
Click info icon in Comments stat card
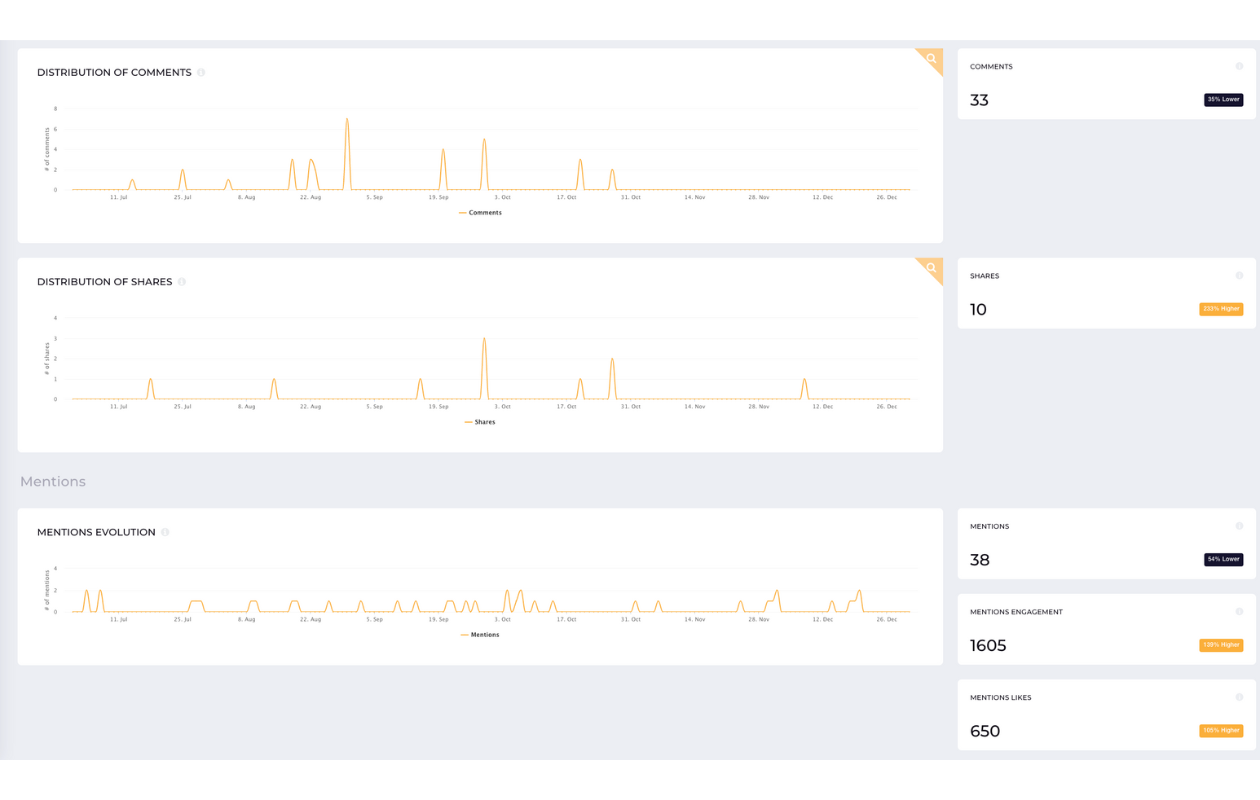pyautogui.click(x=1239, y=66)
